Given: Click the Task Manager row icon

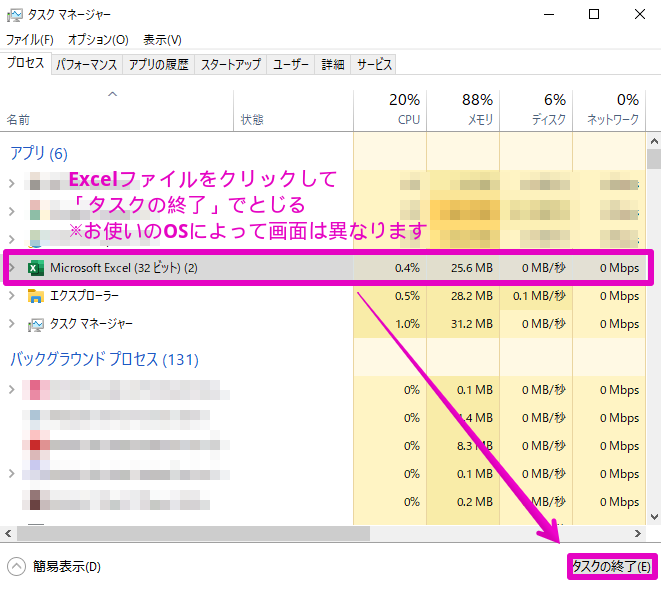Looking at the screenshot, I should click(x=36, y=324).
